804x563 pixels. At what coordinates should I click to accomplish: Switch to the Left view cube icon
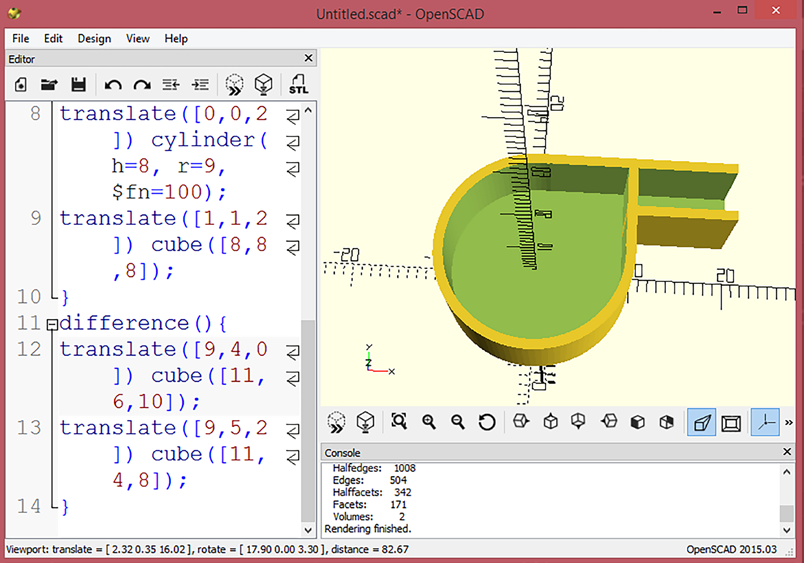point(609,421)
